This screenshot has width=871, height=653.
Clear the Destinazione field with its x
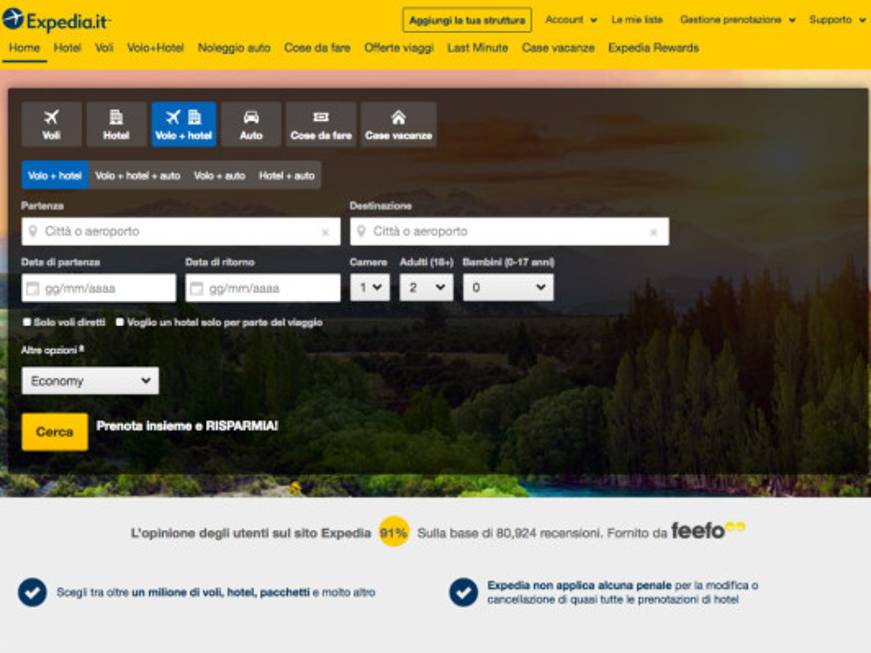pyautogui.click(x=654, y=232)
